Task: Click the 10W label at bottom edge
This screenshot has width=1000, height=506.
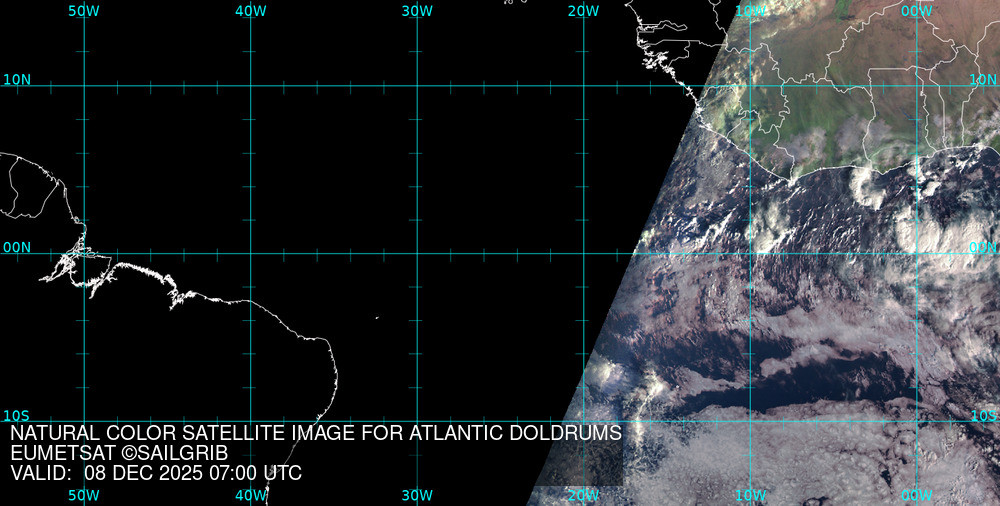Action: click(x=750, y=495)
